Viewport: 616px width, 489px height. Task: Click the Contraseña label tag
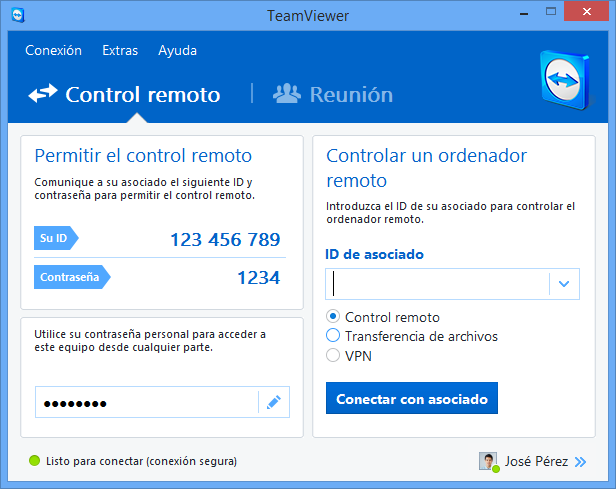click(72, 277)
